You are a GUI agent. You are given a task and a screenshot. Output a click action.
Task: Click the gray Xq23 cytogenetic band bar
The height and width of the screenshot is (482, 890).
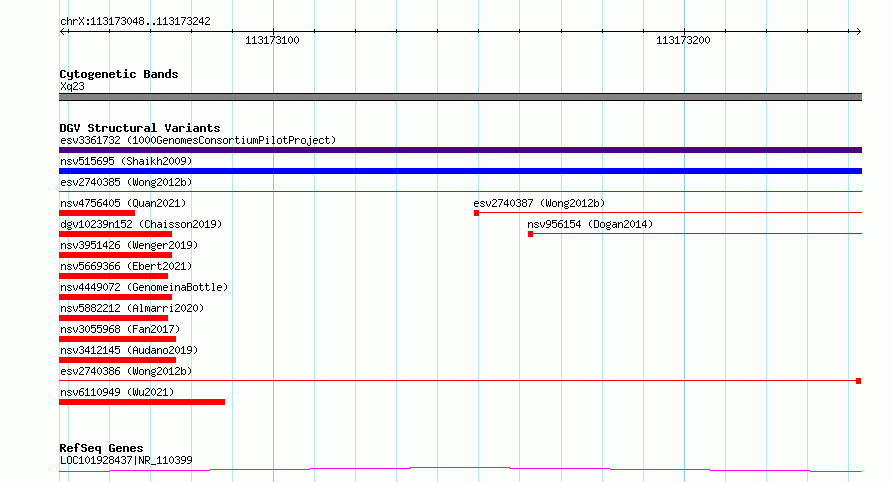pyautogui.click(x=460, y=97)
